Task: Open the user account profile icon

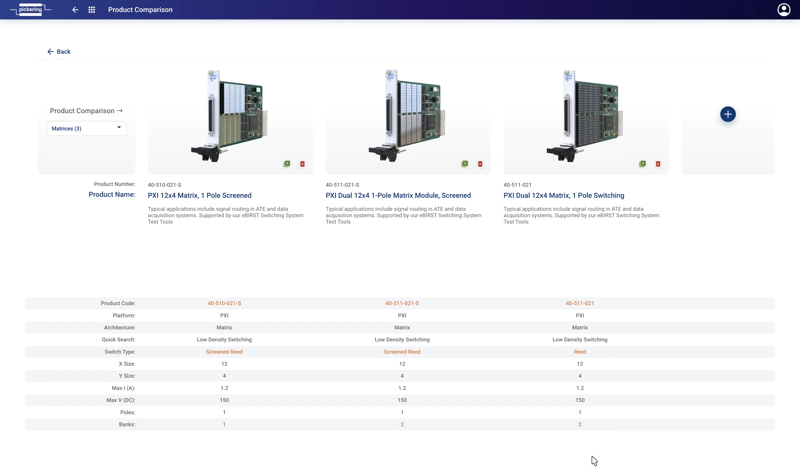Action: [x=784, y=10]
